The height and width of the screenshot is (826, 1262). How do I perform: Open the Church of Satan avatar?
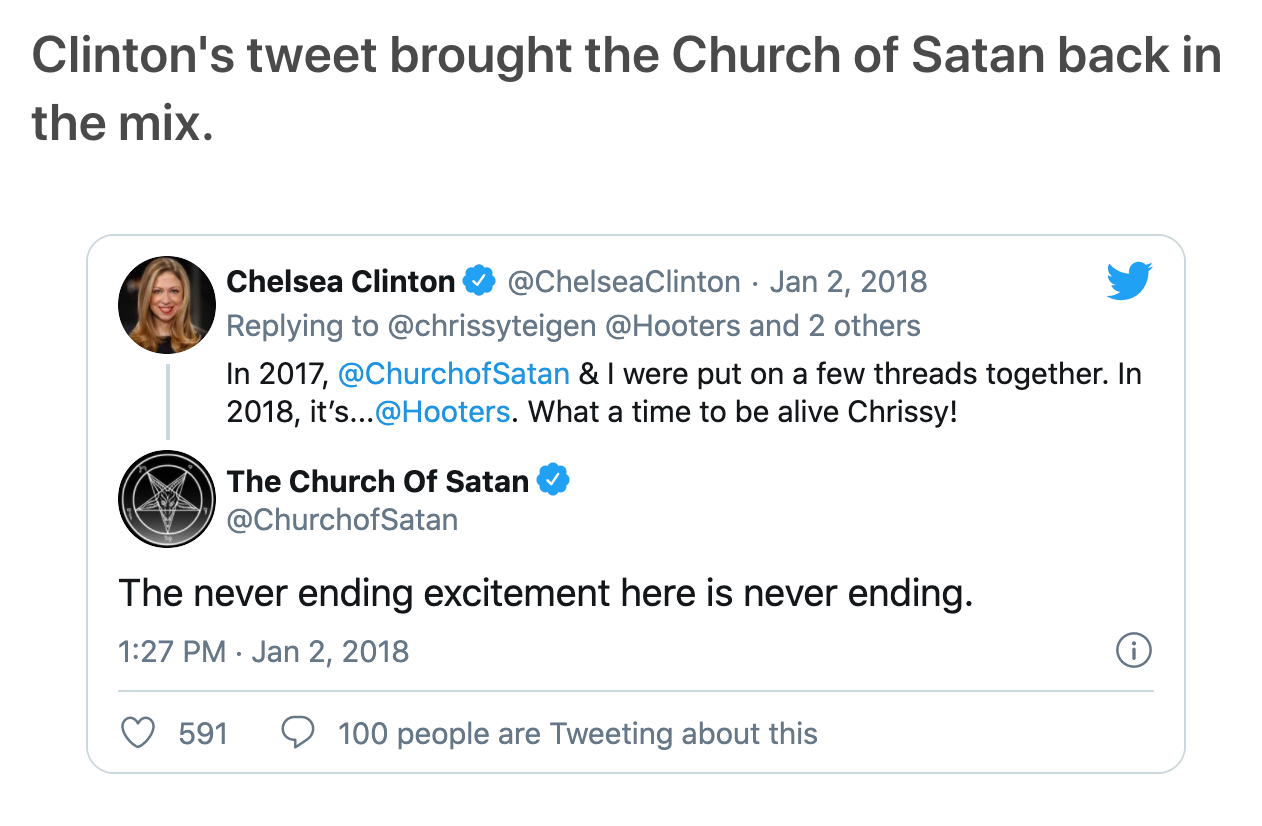tap(167, 500)
